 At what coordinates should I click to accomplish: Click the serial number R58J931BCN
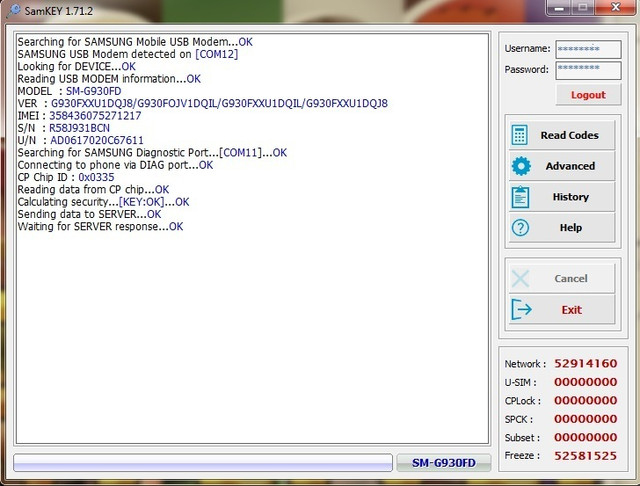pos(79,128)
